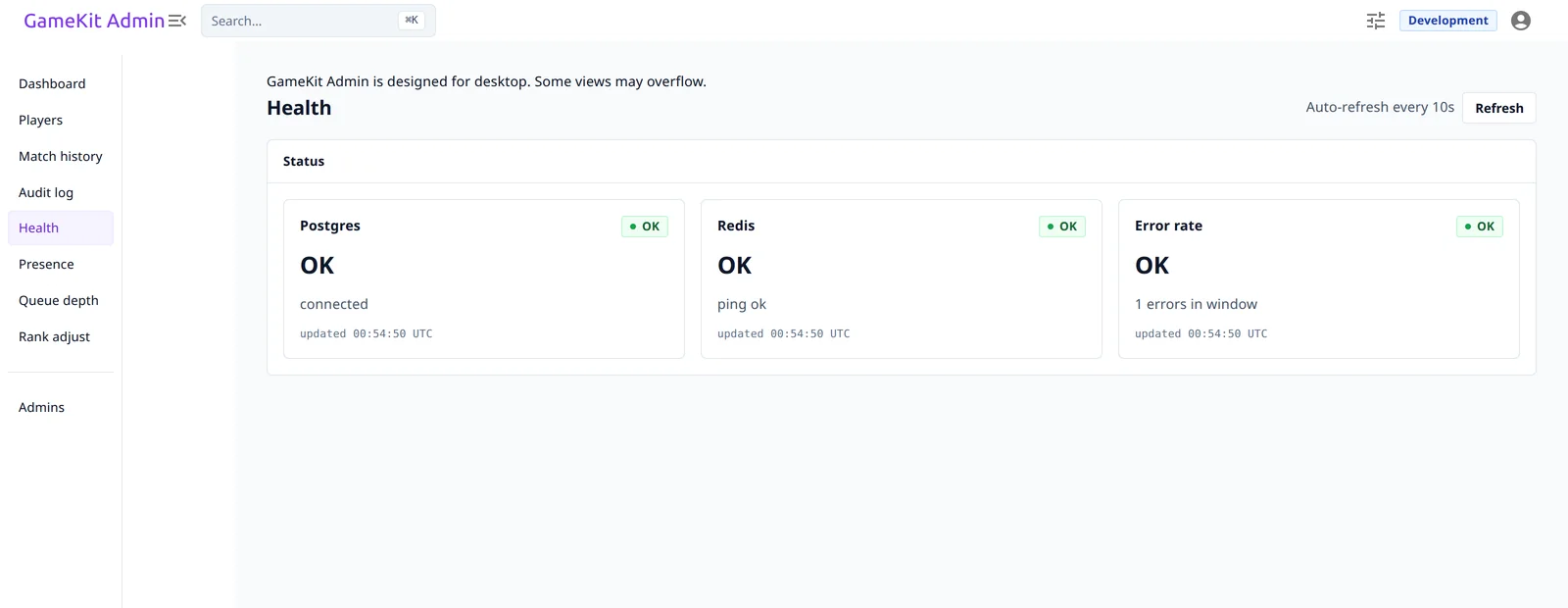Open the settings sliders icon

(x=1376, y=21)
